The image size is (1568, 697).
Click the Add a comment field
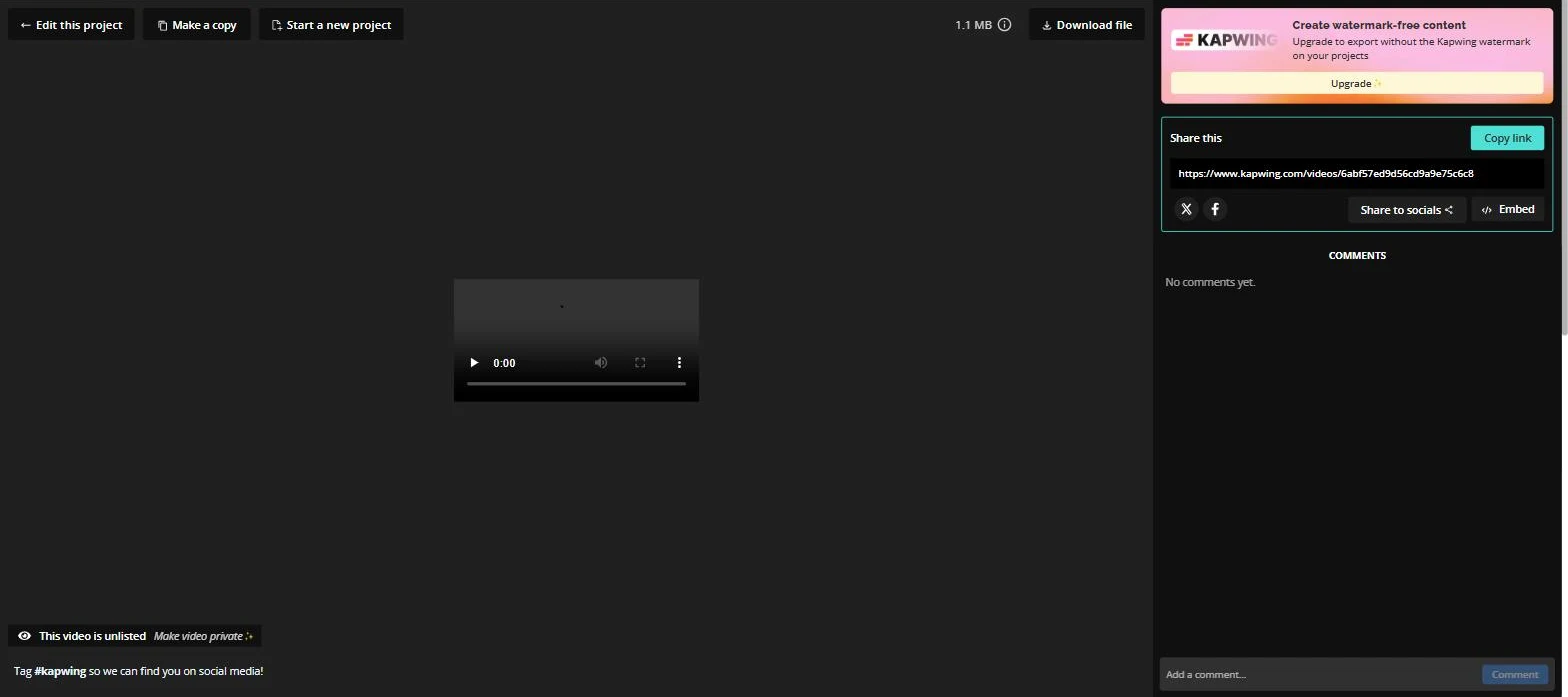(x=1320, y=674)
